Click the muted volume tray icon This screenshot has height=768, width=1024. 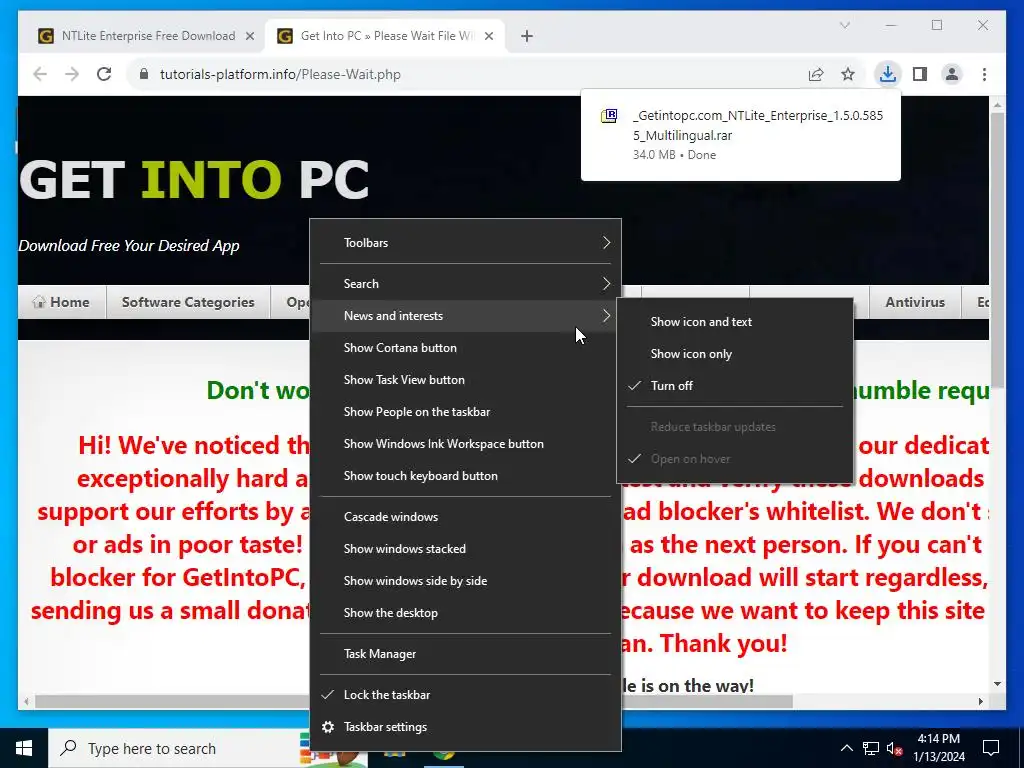[894, 748]
